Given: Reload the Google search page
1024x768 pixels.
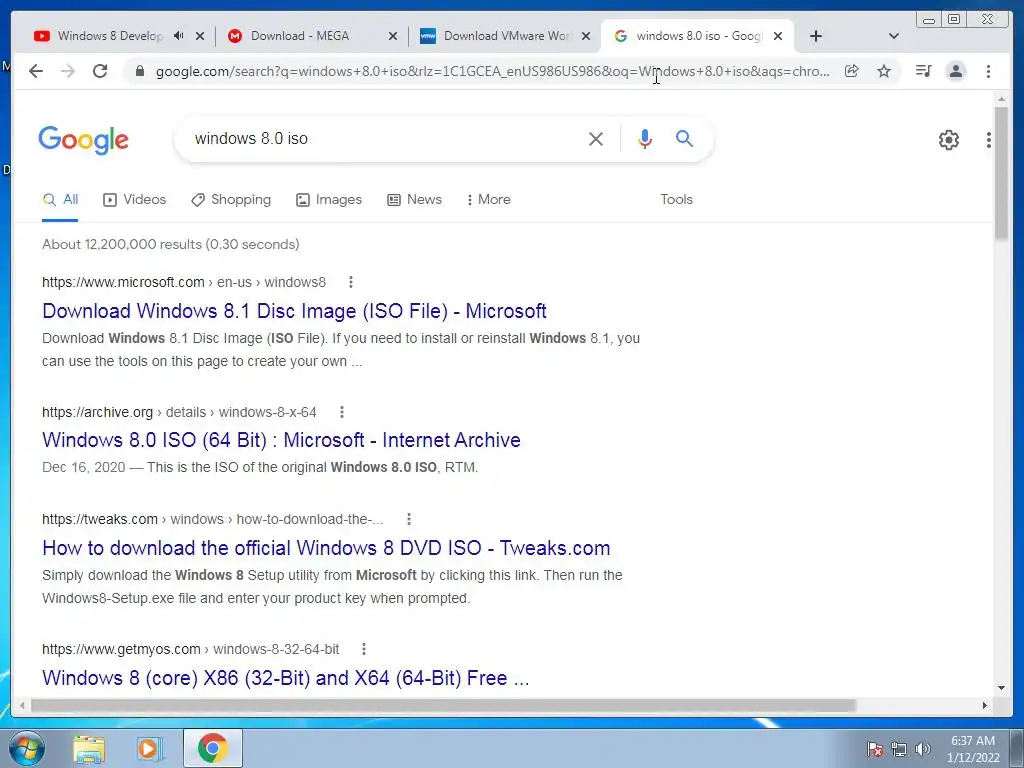Looking at the screenshot, I should click(x=100, y=71).
